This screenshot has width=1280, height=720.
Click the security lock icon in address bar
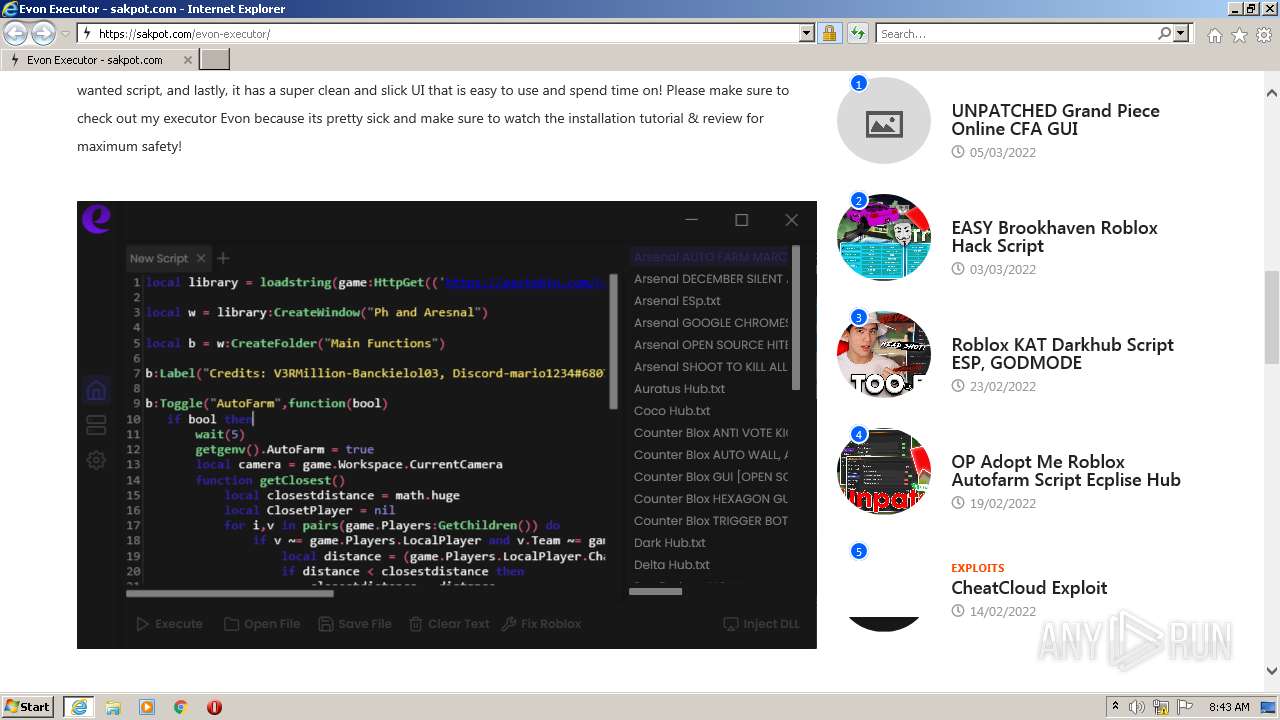pos(829,33)
